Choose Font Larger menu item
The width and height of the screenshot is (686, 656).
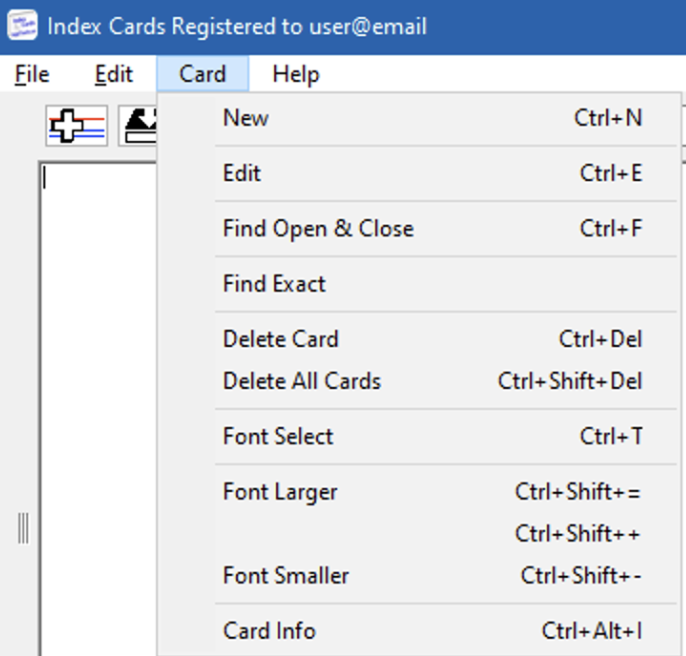419,492
